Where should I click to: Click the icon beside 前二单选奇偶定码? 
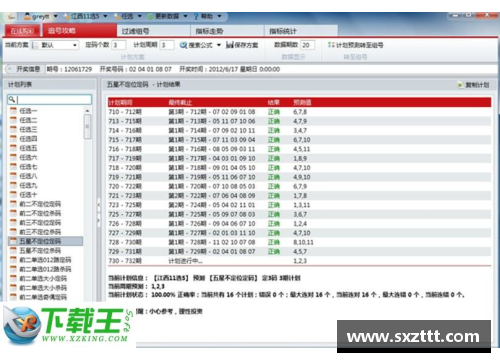tap(13, 297)
